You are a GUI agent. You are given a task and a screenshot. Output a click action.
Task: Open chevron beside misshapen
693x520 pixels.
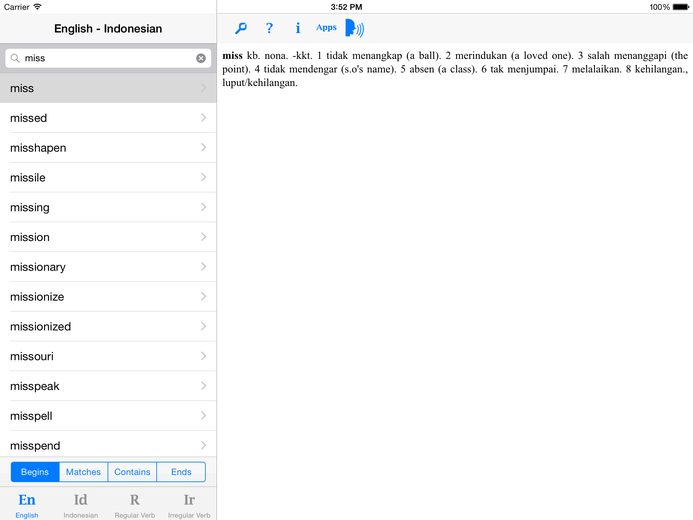[203, 147]
